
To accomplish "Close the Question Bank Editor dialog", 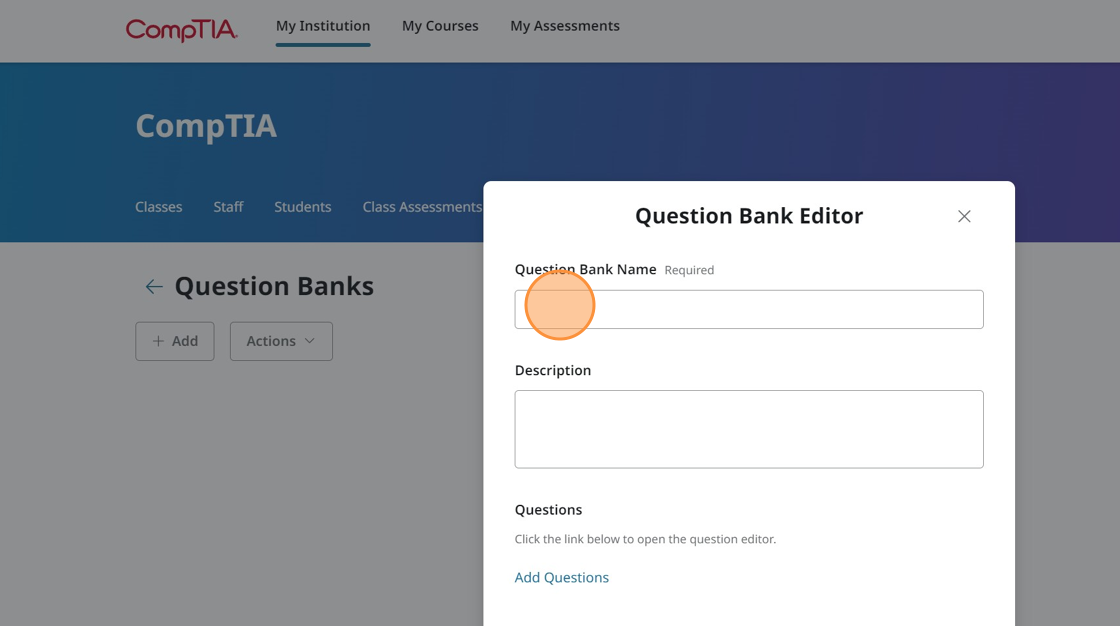I will coord(964,216).
